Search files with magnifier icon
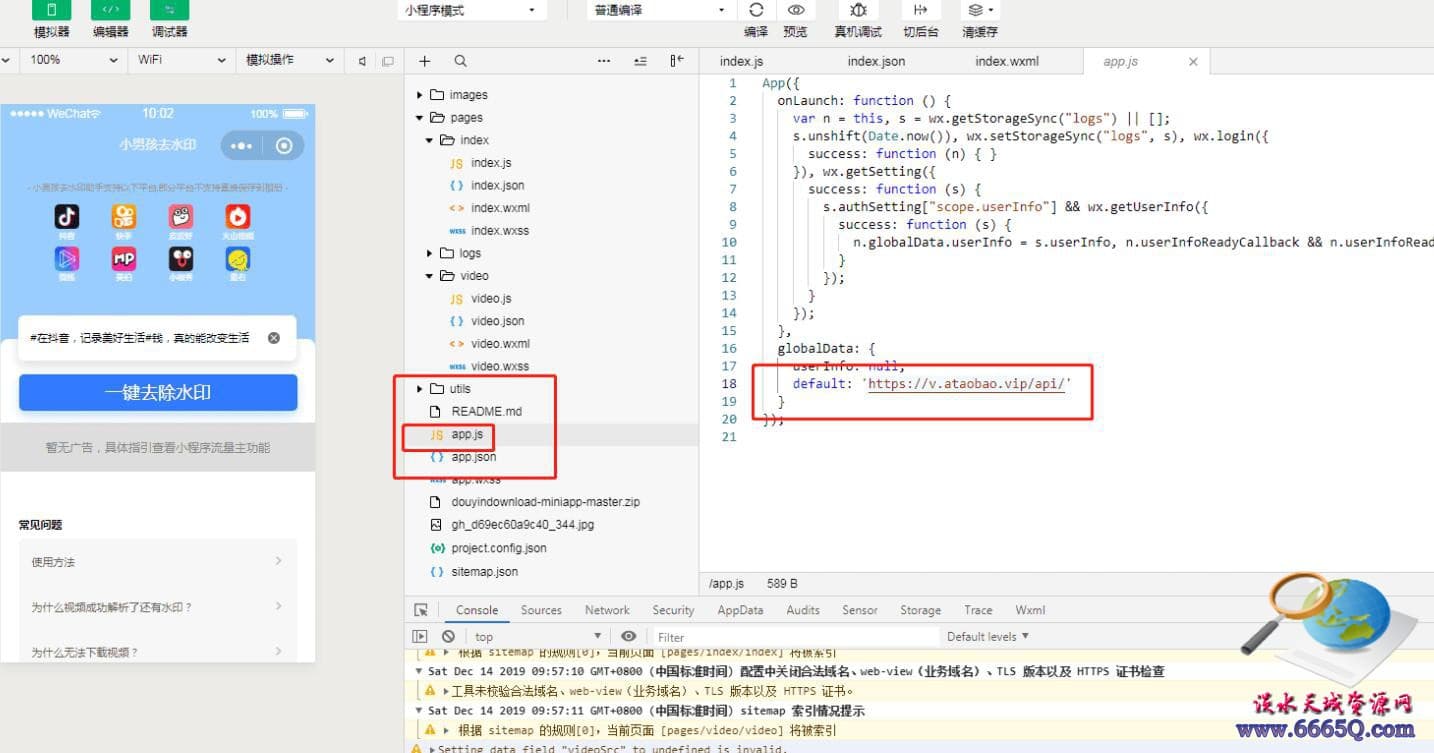The height and width of the screenshot is (753, 1434). point(460,61)
